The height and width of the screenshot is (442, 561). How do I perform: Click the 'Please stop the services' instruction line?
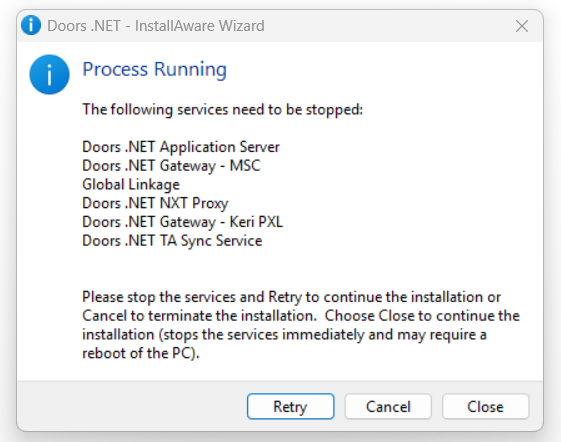point(291,297)
